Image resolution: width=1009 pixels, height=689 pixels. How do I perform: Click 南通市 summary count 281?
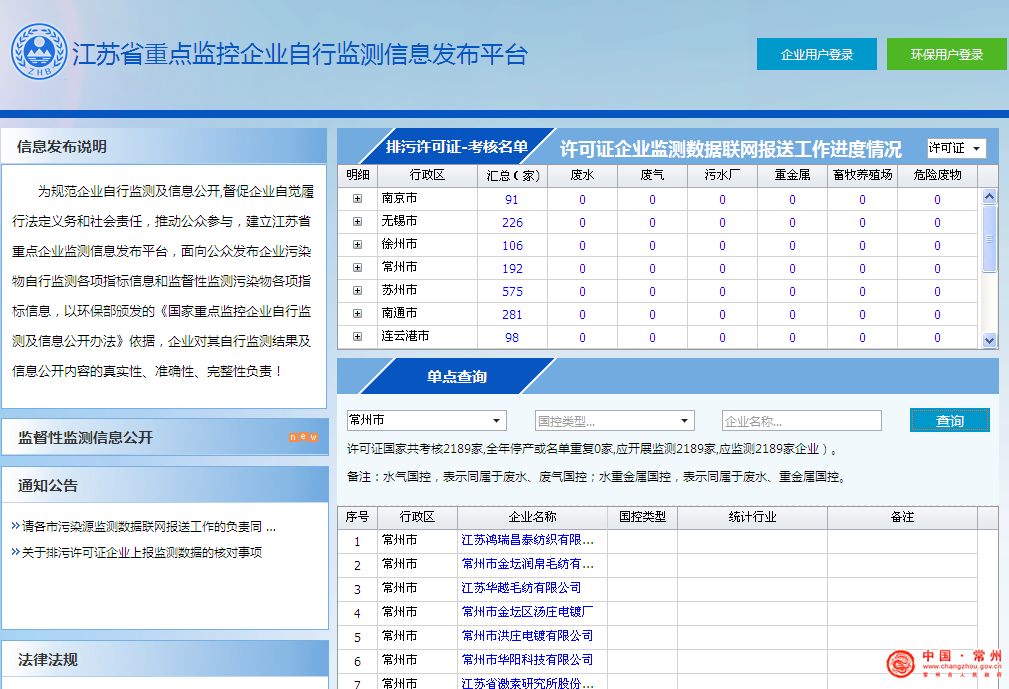512,315
